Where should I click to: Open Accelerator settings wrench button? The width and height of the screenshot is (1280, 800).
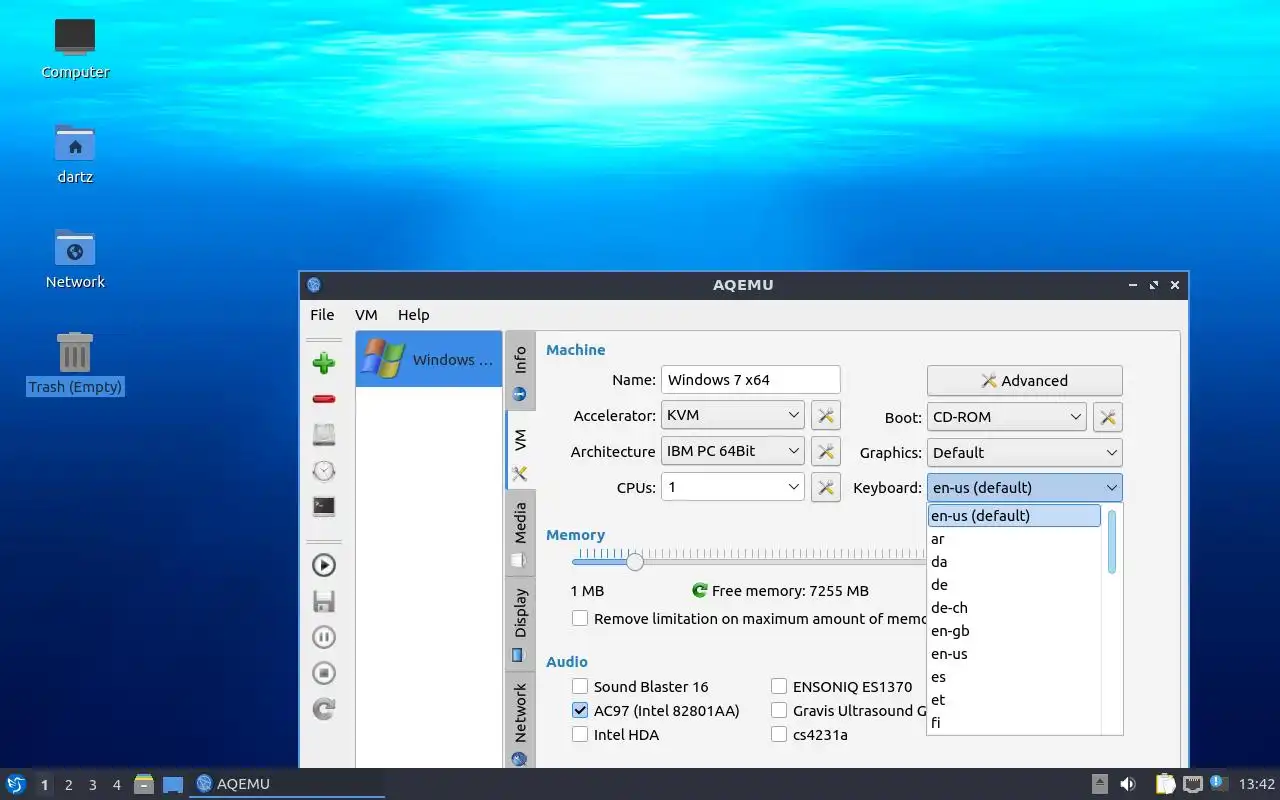click(x=825, y=416)
